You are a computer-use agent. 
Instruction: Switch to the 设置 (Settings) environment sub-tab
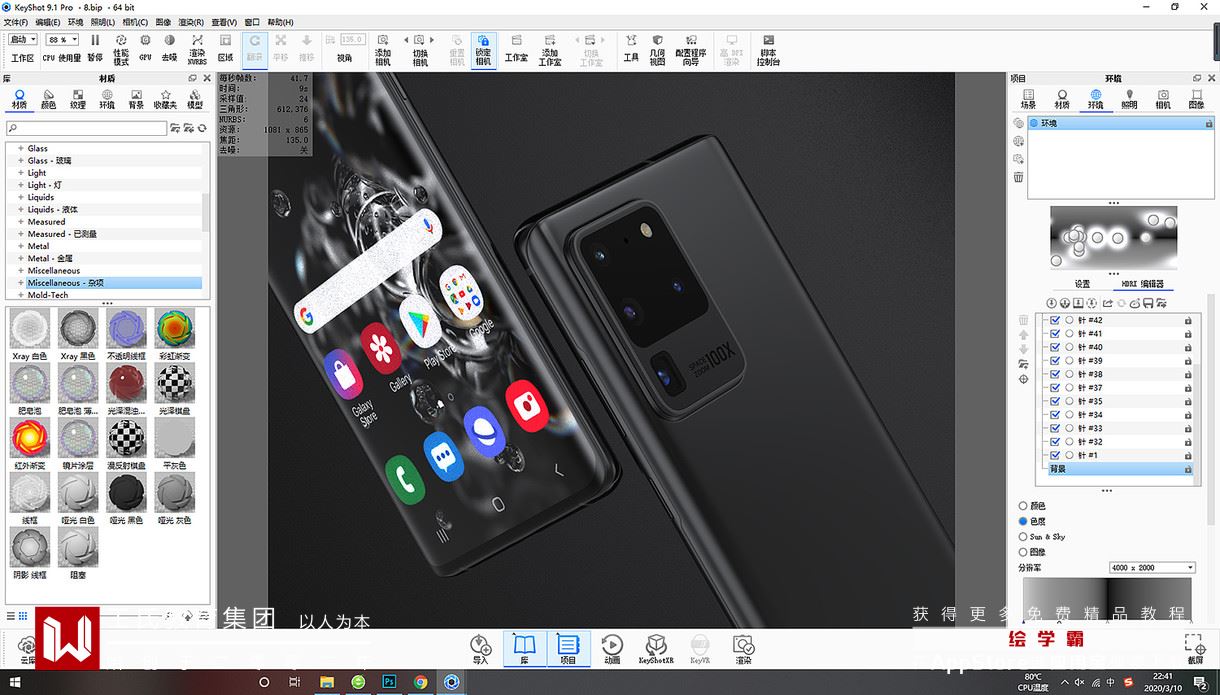(1082, 284)
